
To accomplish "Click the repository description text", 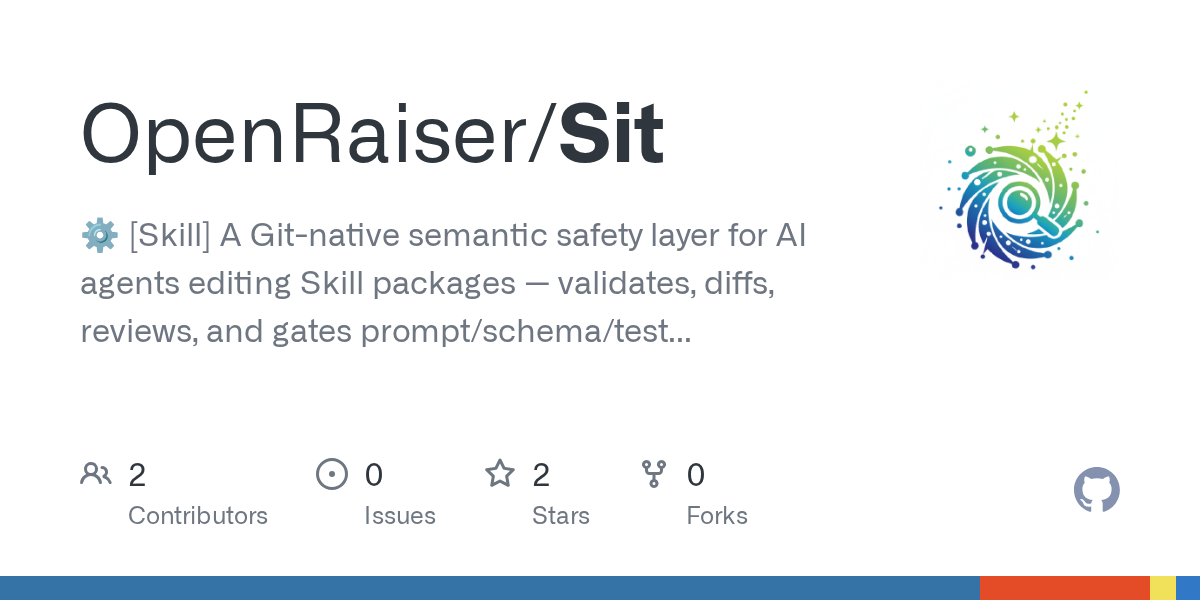I will pyautogui.click(x=444, y=285).
